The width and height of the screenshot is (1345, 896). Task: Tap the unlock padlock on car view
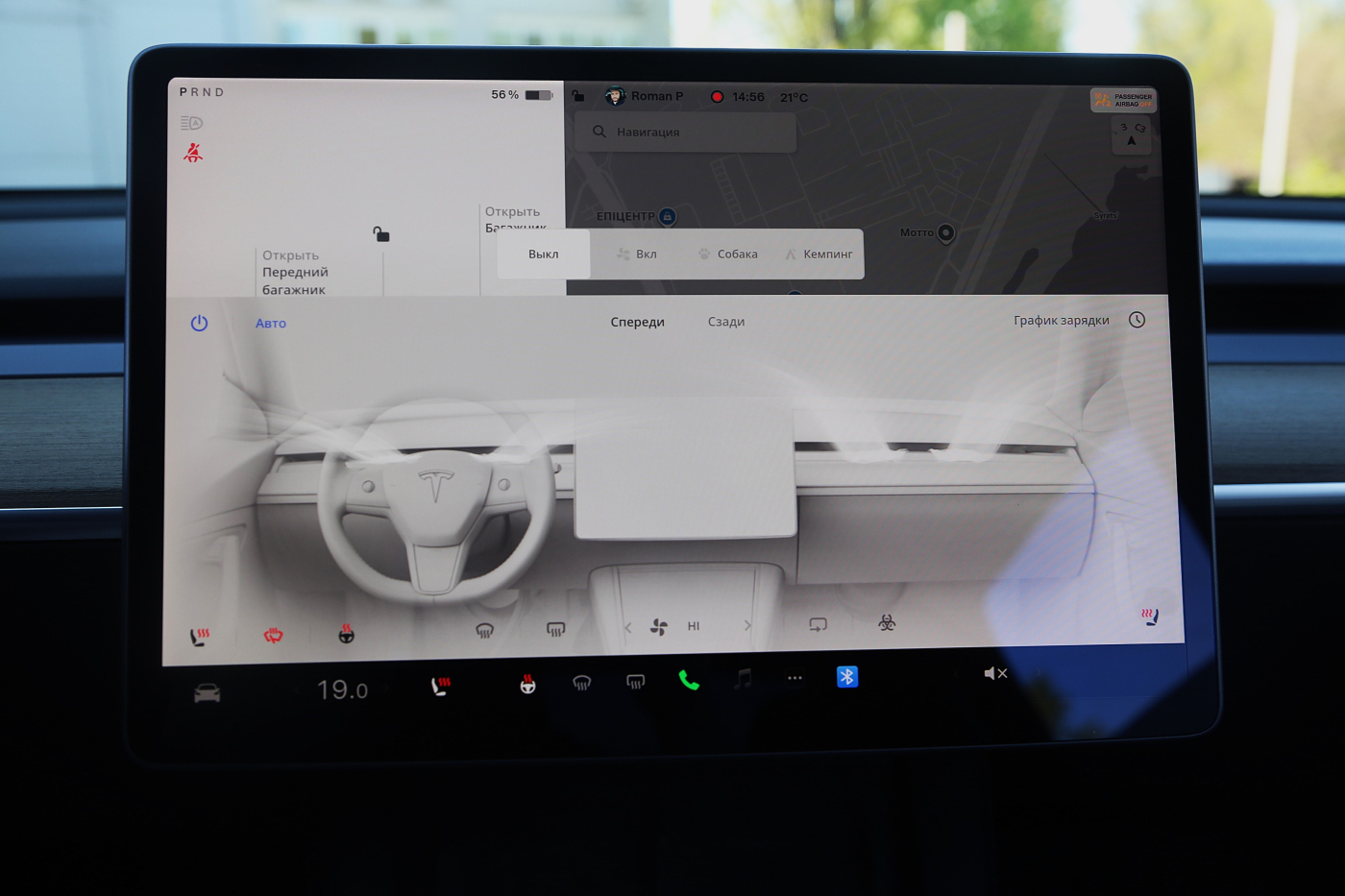click(381, 234)
